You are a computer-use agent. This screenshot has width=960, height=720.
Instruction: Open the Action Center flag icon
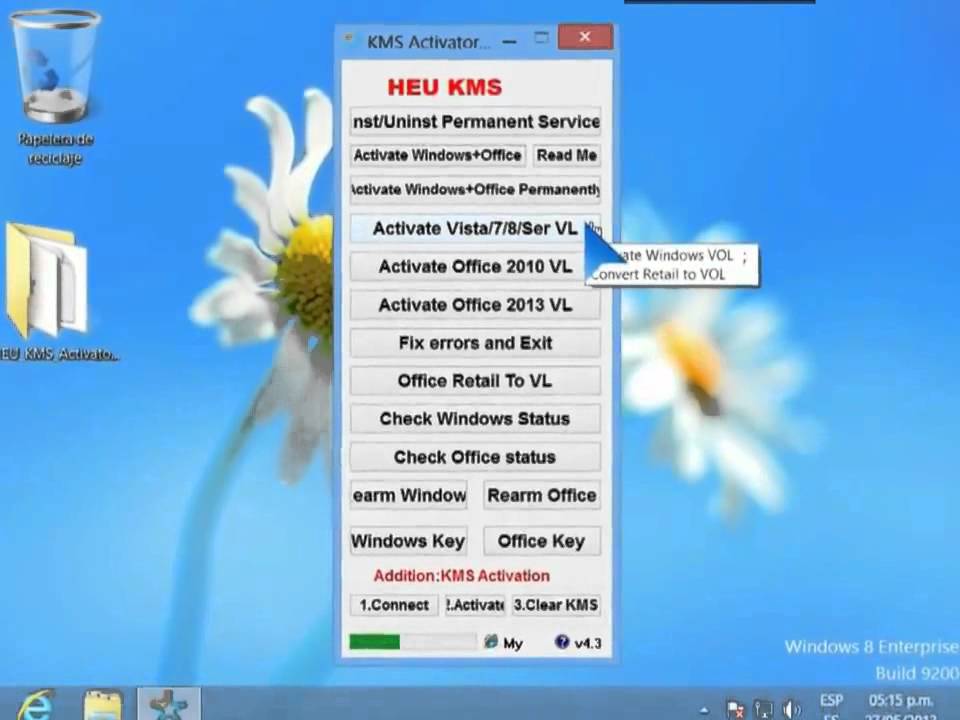coord(735,710)
